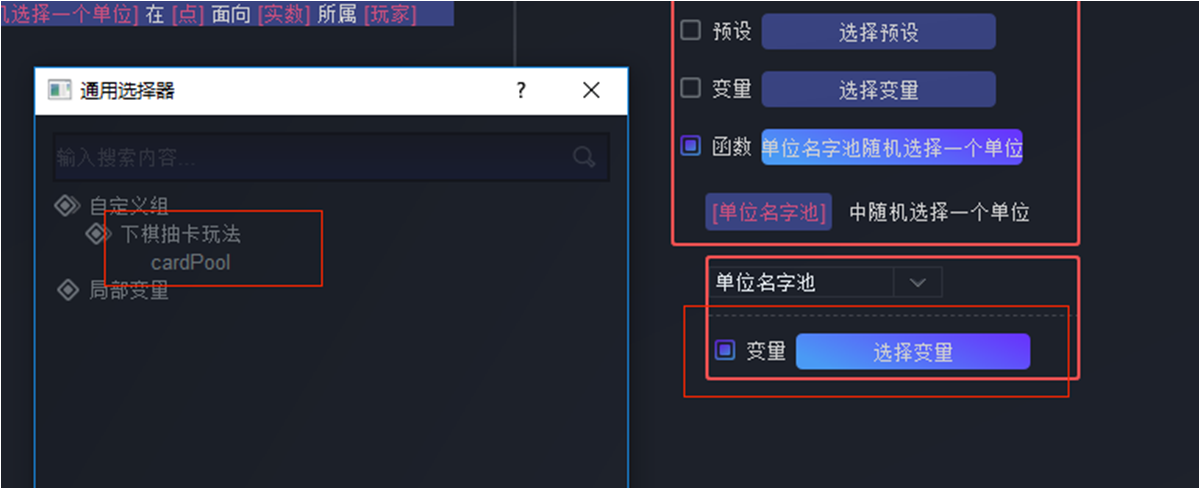
Task: Click the highlighted gradient 选择变量 button
Action: (913, 352)
